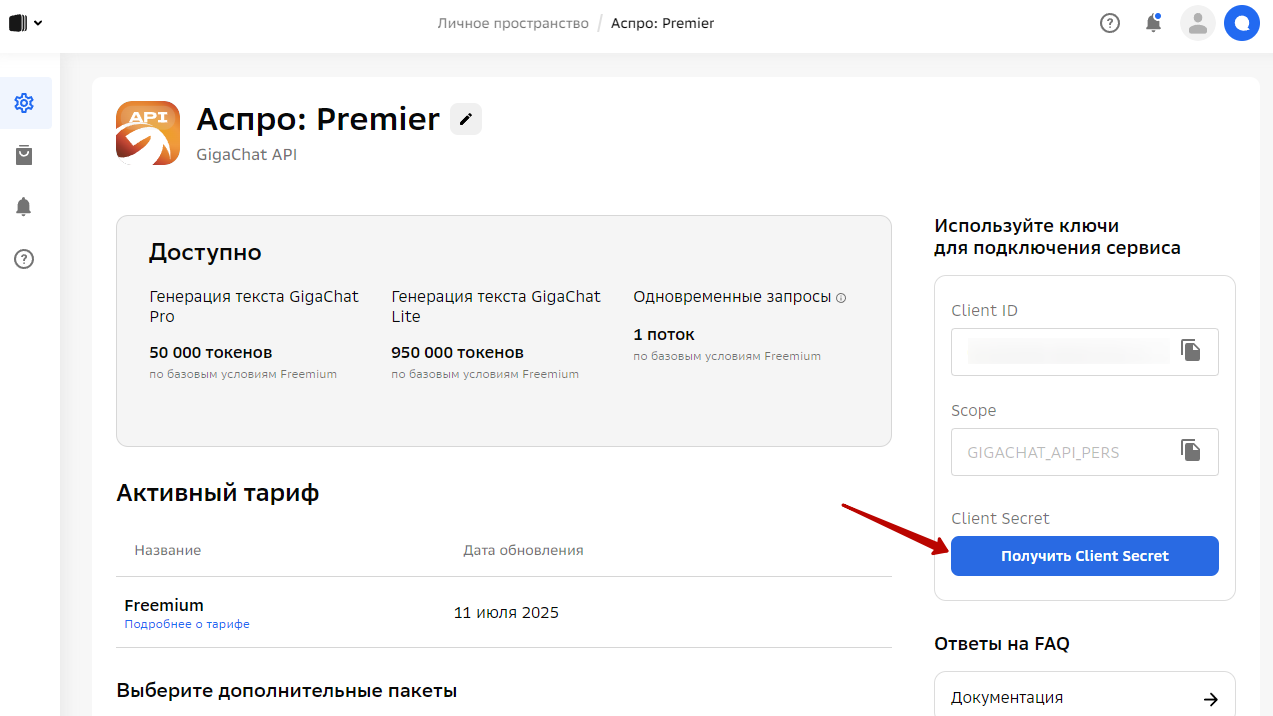Click the Аспро: Premier breadcrumb

[x=663, y=23]
